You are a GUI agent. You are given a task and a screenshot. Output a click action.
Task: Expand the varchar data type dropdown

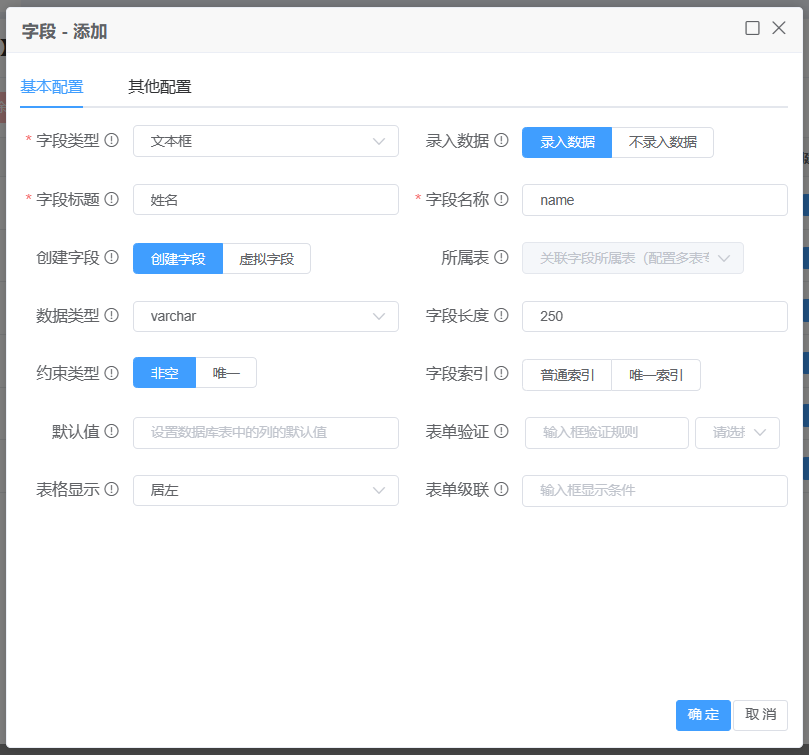(265, 316)
